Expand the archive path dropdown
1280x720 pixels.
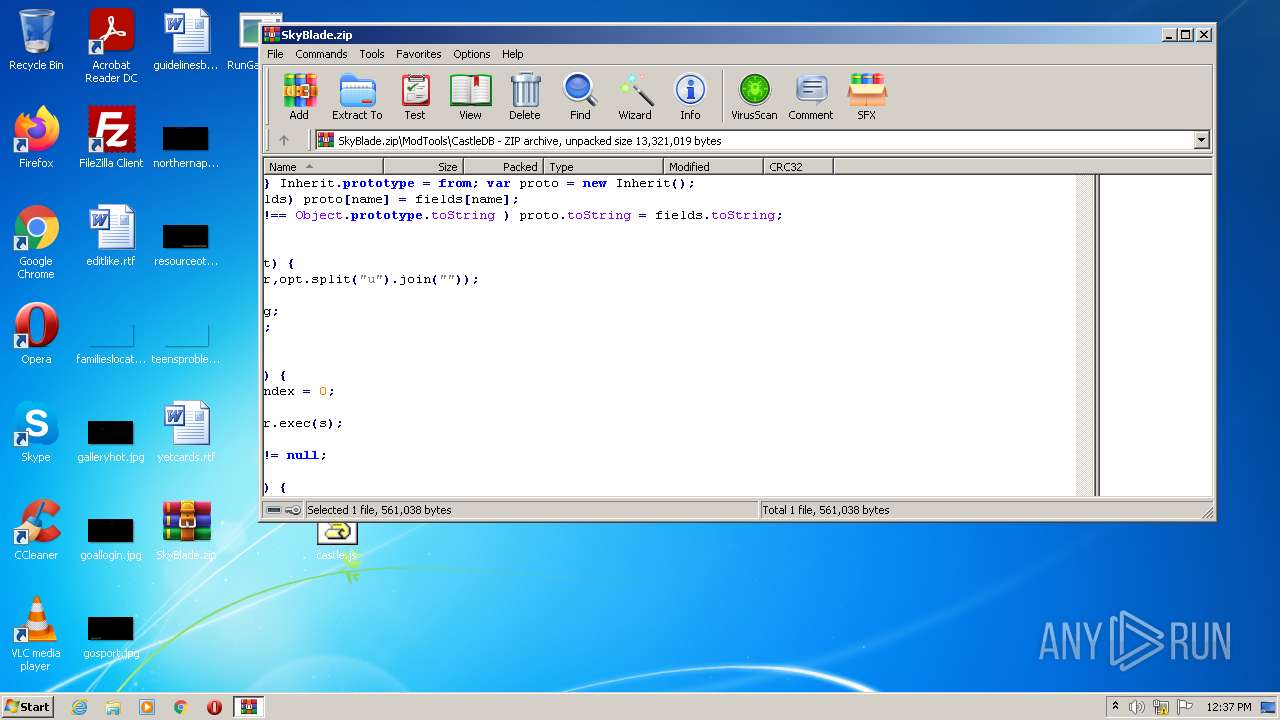pos(1201,141)
